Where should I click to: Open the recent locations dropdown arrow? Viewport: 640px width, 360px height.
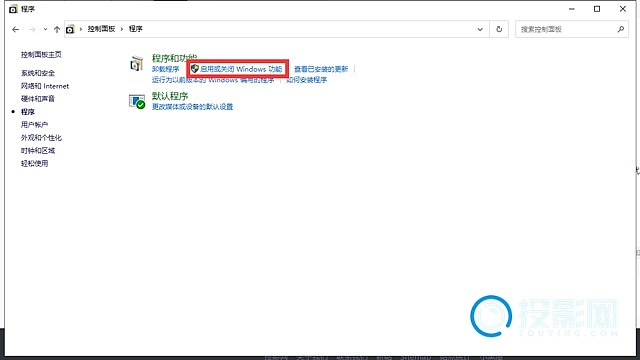[x=45, y=29]
